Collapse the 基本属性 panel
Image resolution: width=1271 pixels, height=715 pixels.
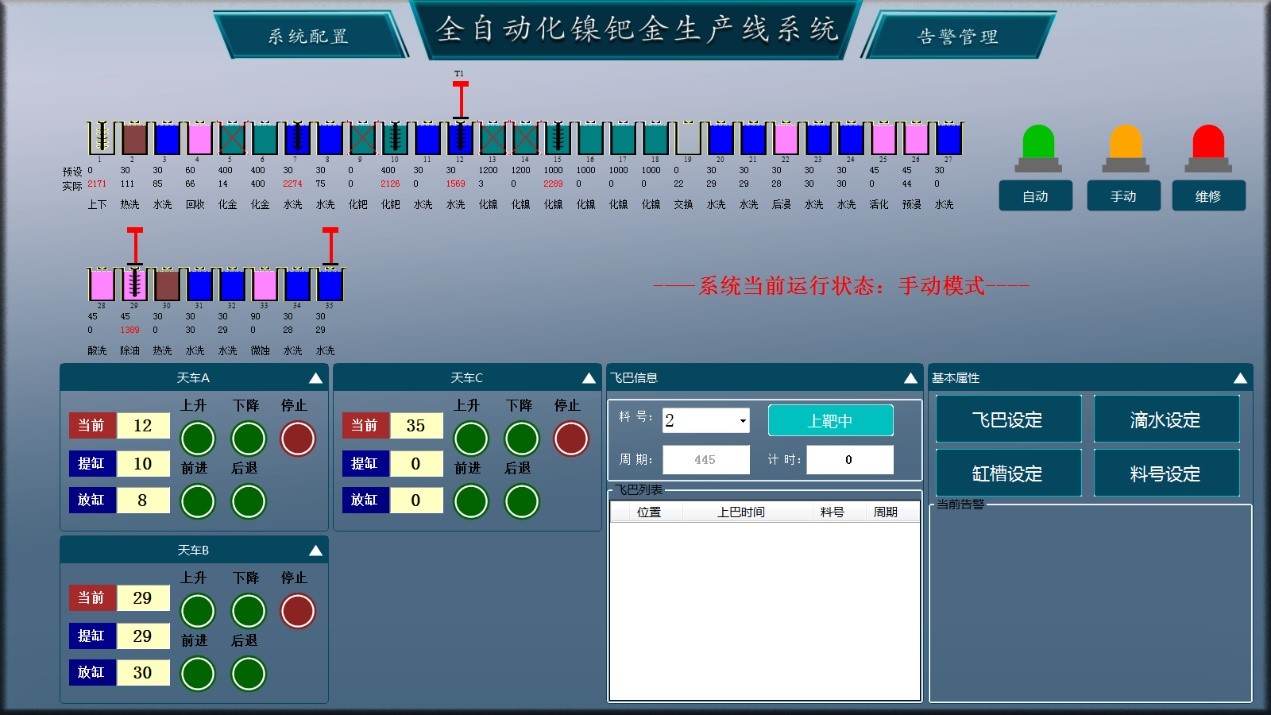point(1240,378)
